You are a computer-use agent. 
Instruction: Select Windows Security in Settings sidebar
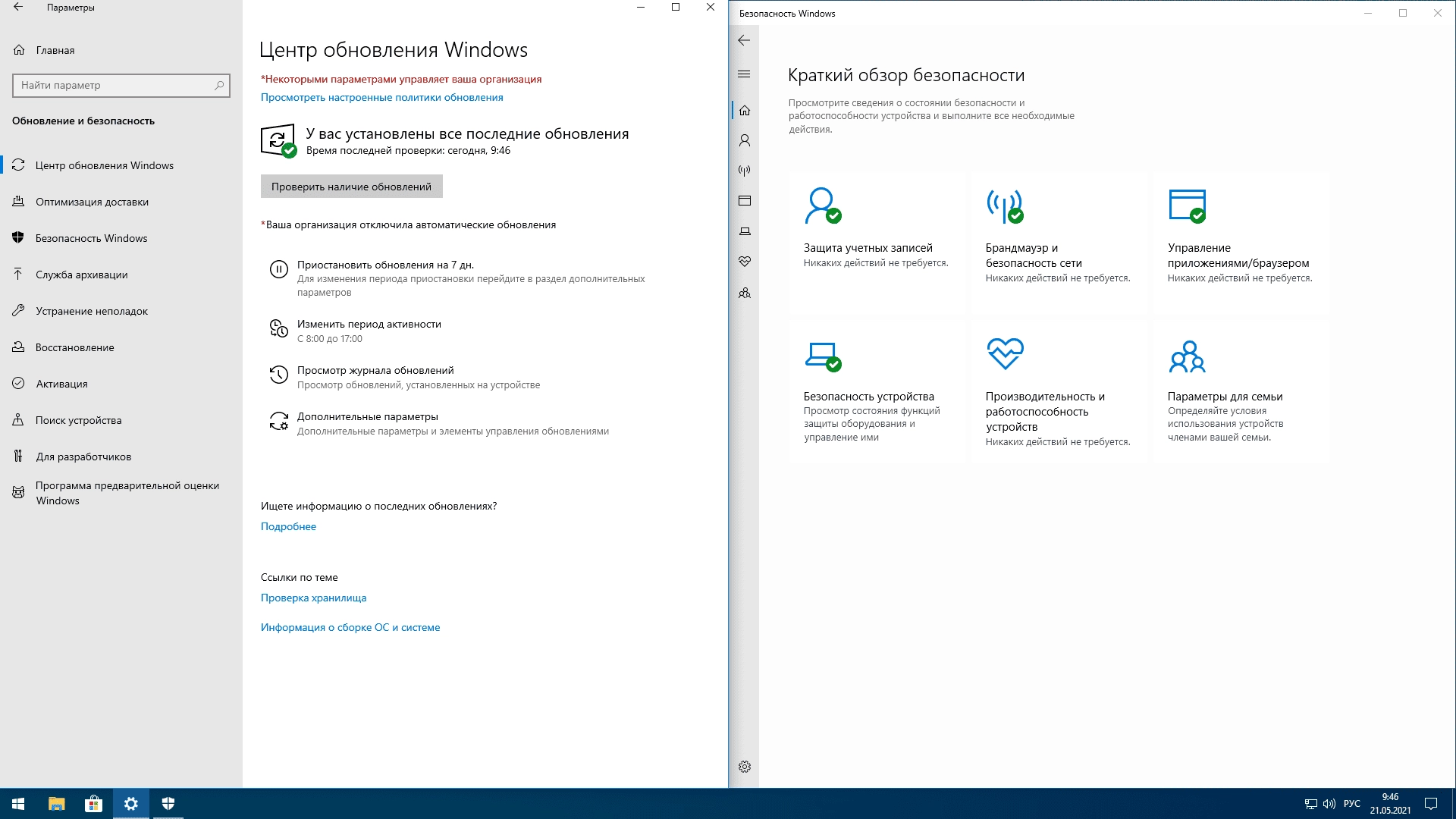[121, 238]
